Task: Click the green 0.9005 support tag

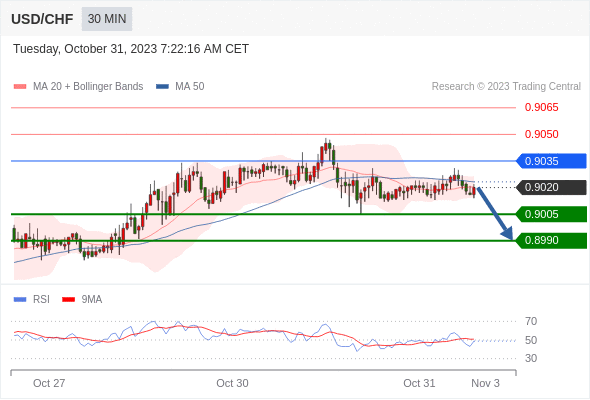Action: [x=551, y=214]
